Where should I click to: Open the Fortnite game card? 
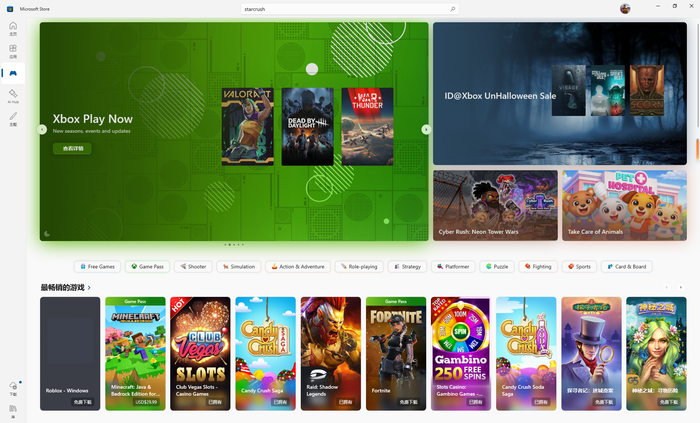click(396, 354)
